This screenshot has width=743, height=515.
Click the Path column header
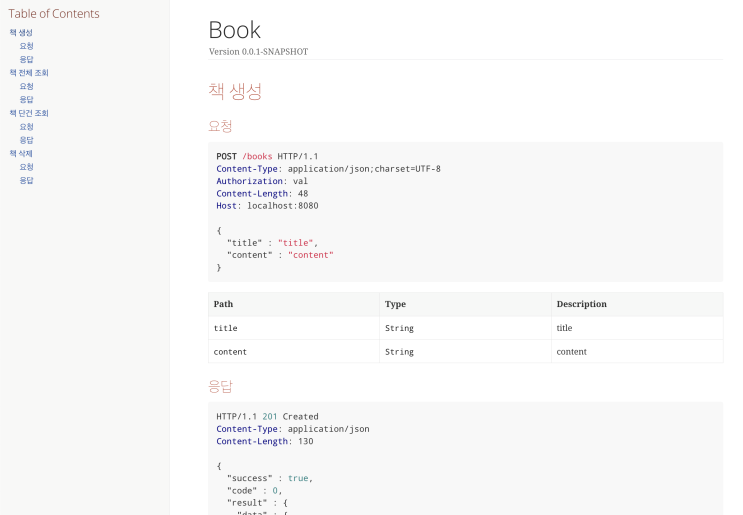coord(294,304)
